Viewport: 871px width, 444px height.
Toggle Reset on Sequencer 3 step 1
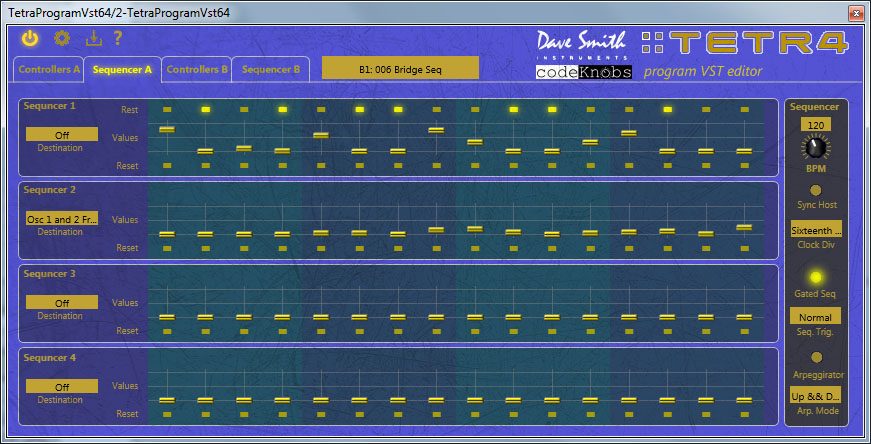click(x=167, y=331)
